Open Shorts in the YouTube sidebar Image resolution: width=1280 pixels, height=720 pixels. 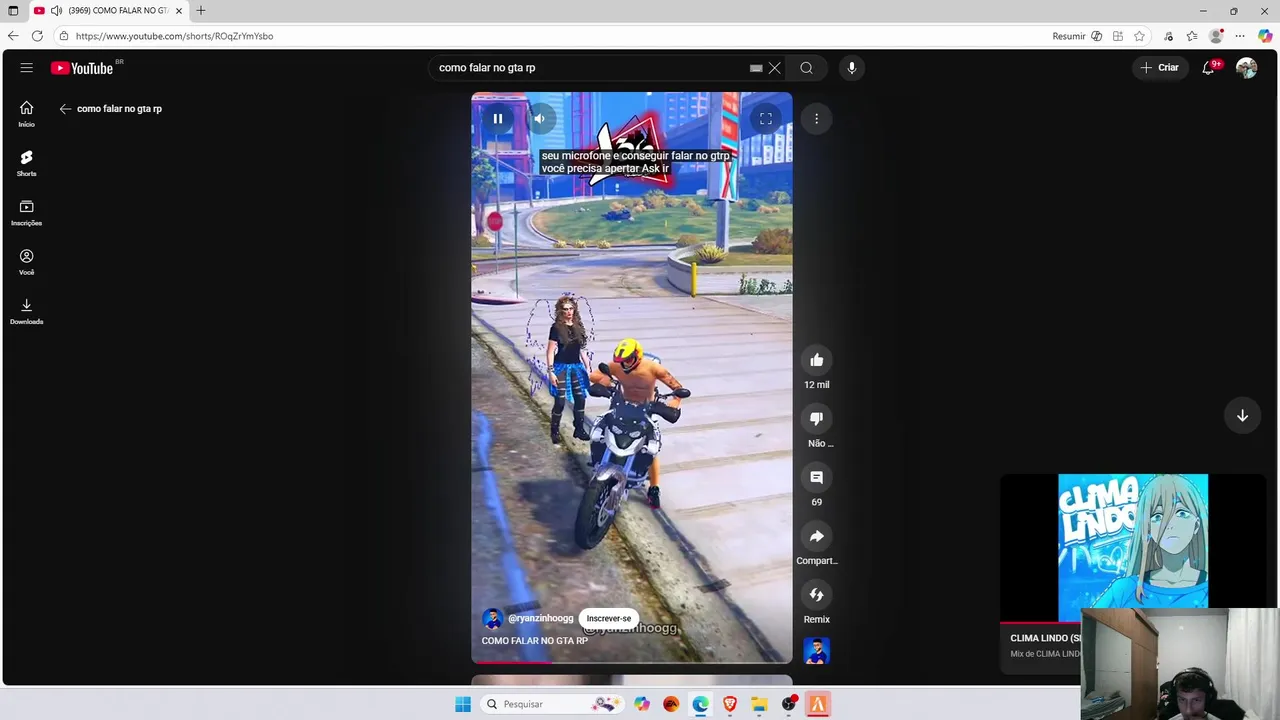click(26, 163)
